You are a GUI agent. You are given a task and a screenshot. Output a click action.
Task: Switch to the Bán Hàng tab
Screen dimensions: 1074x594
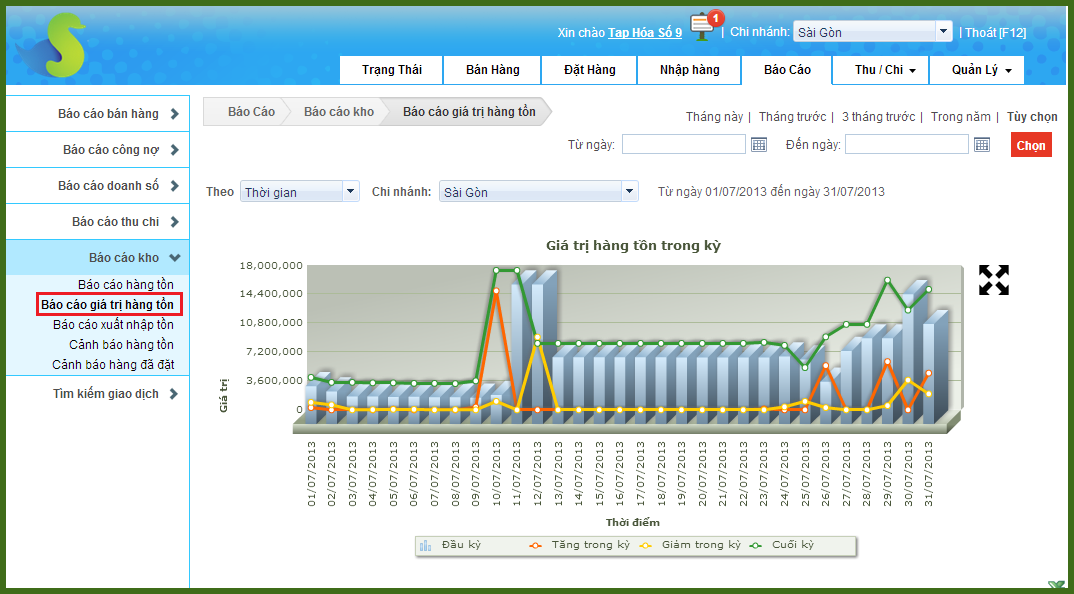(492, 70)
